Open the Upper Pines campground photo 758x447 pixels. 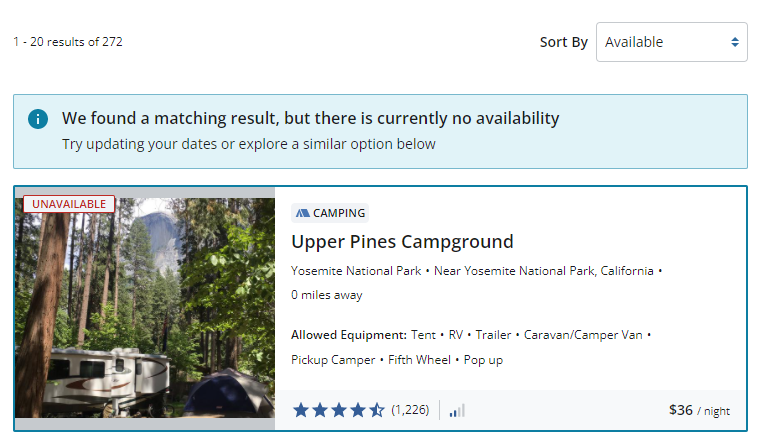[145, 310]
